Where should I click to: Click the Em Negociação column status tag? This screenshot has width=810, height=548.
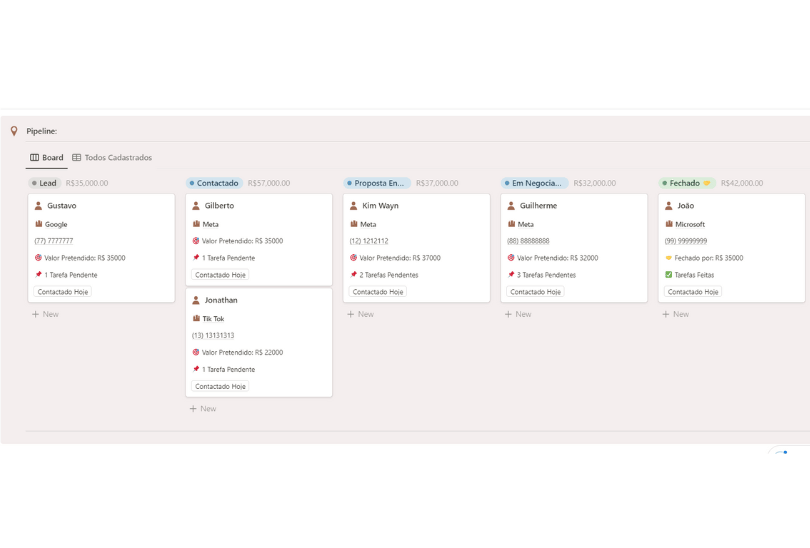pos(534,184)
